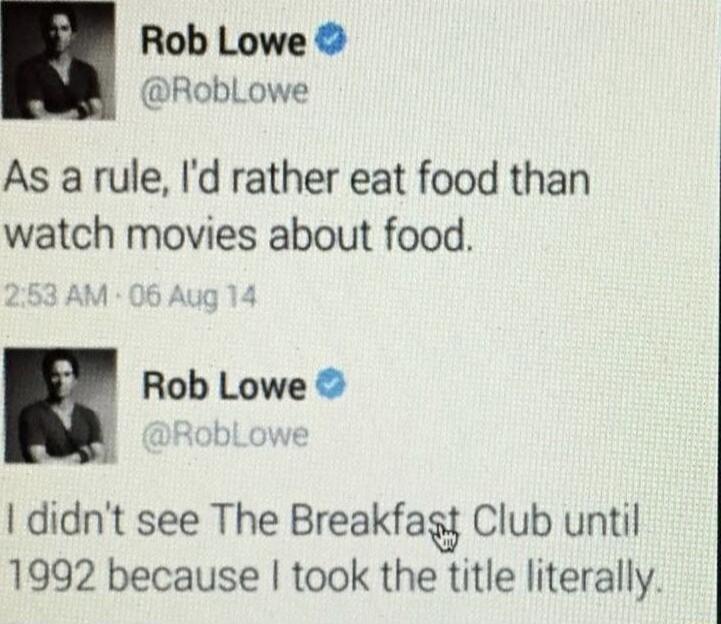The height and width of the screenshot is (624, 721).
Task: Click the word 'didn't' in the second tweet
Action: tap(76, 521)
